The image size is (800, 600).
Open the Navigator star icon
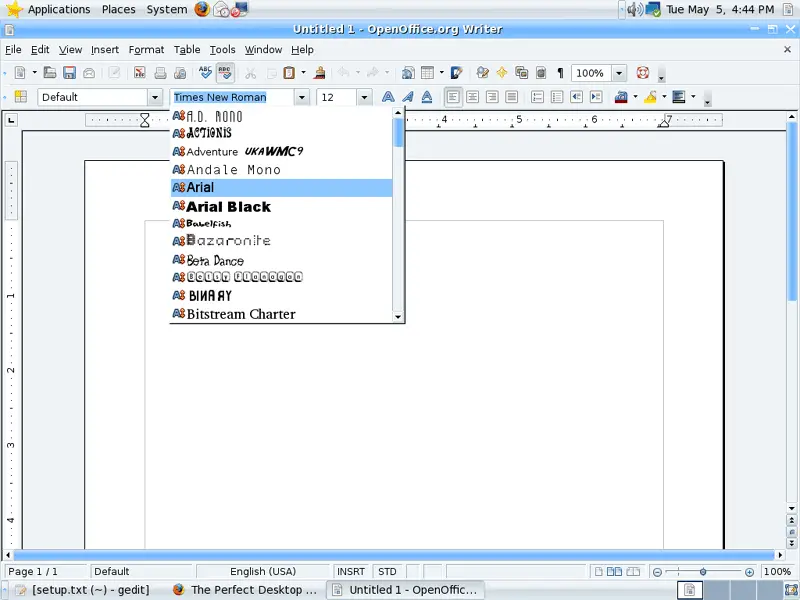tap(502, 73)
